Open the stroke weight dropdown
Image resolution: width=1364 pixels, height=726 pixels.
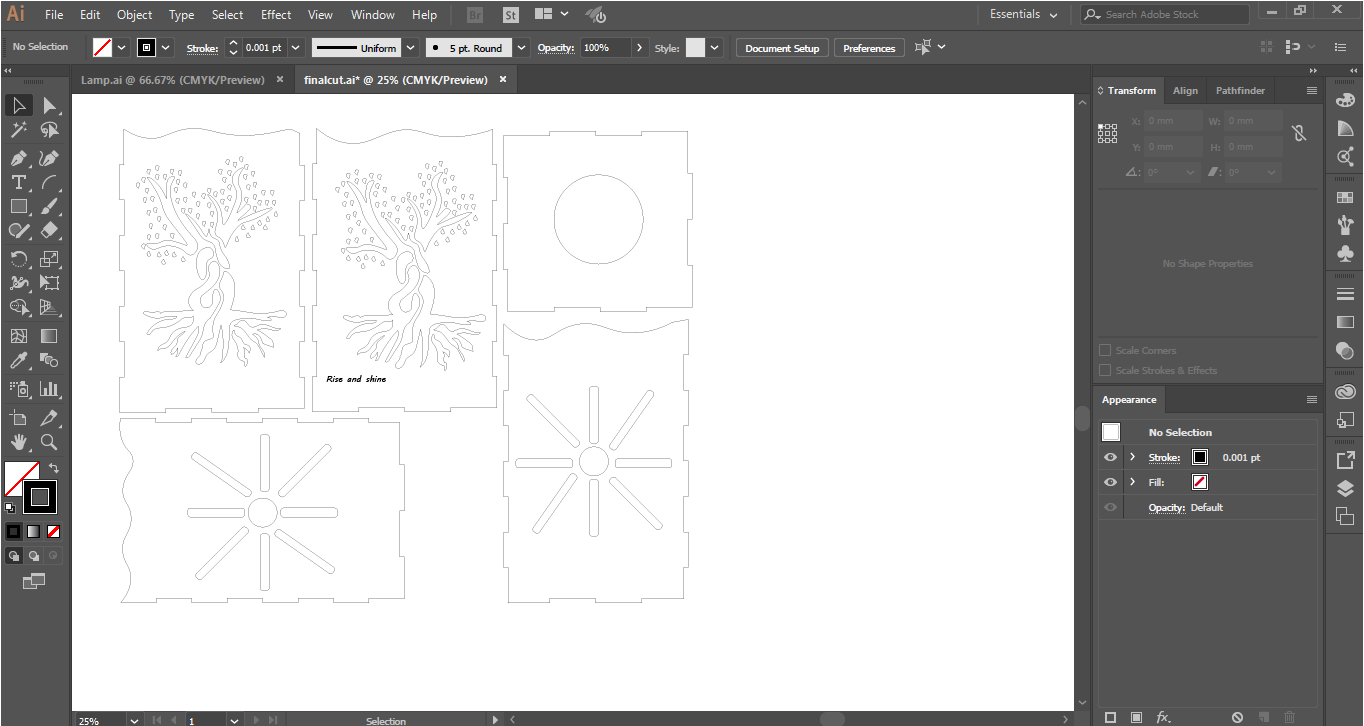coord(297,48)
